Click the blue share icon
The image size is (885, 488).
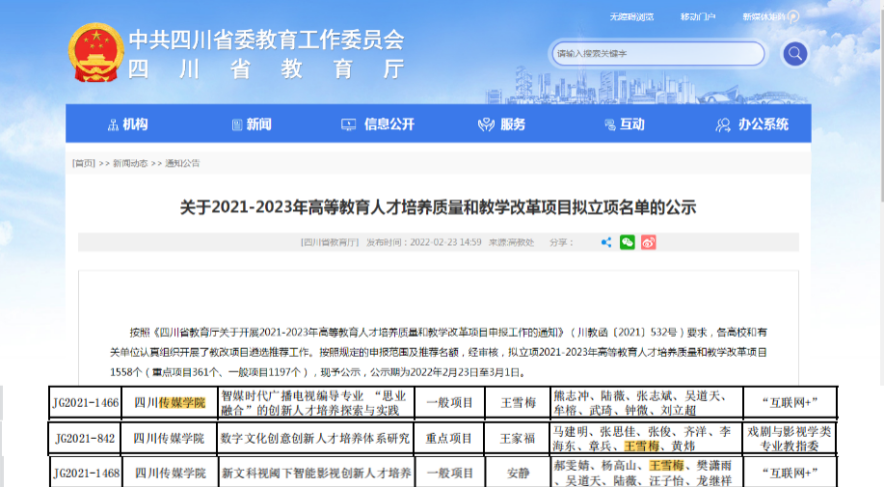coord(606,242)
